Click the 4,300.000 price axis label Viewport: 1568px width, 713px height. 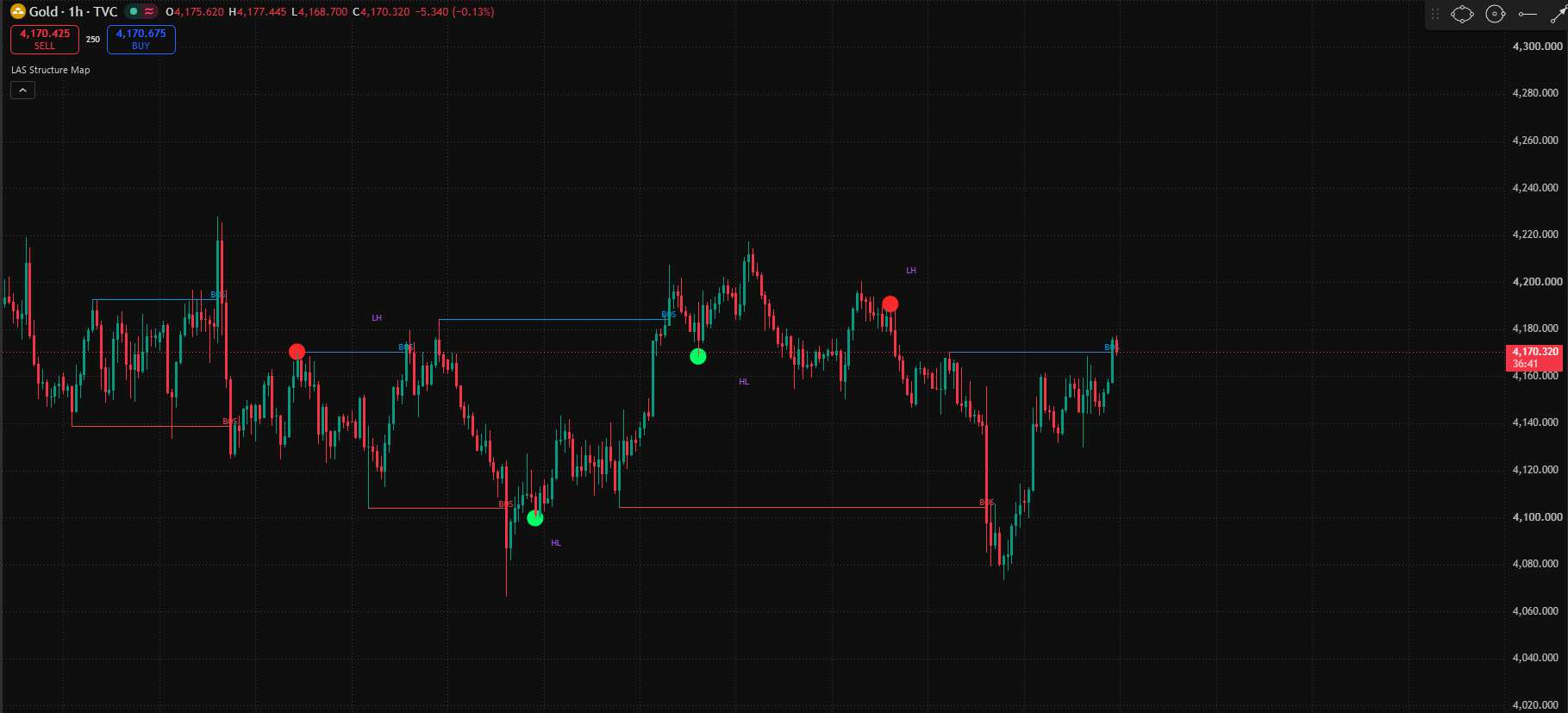1537,46
